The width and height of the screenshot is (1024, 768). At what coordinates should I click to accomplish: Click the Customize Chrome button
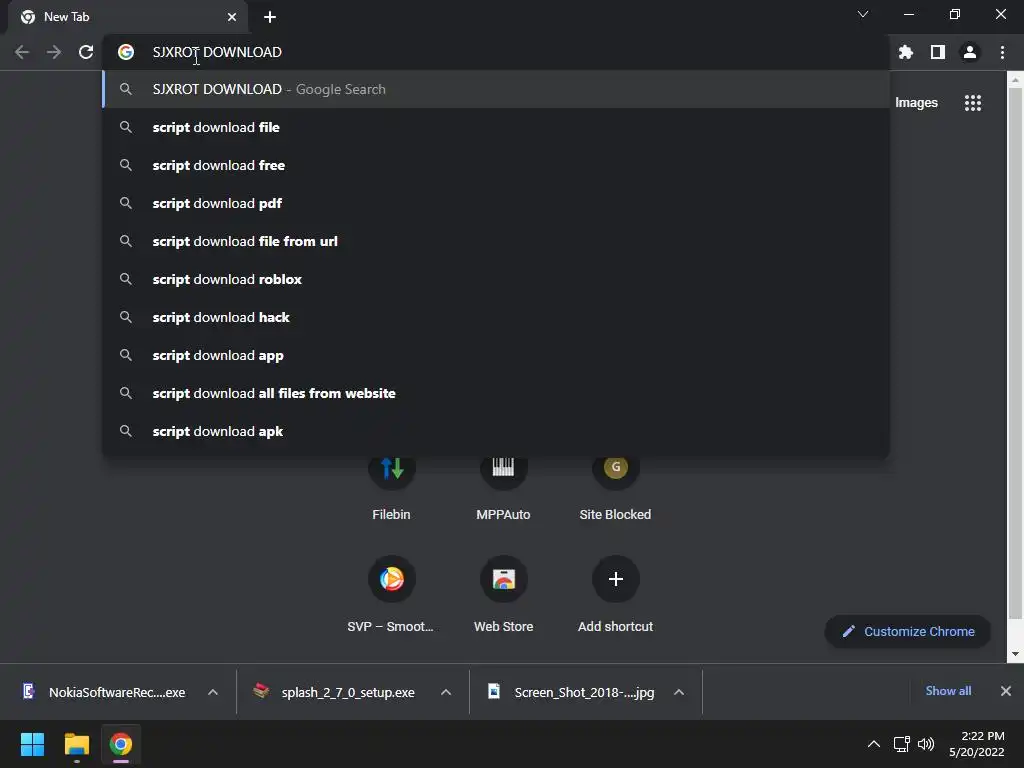(908, 632)
